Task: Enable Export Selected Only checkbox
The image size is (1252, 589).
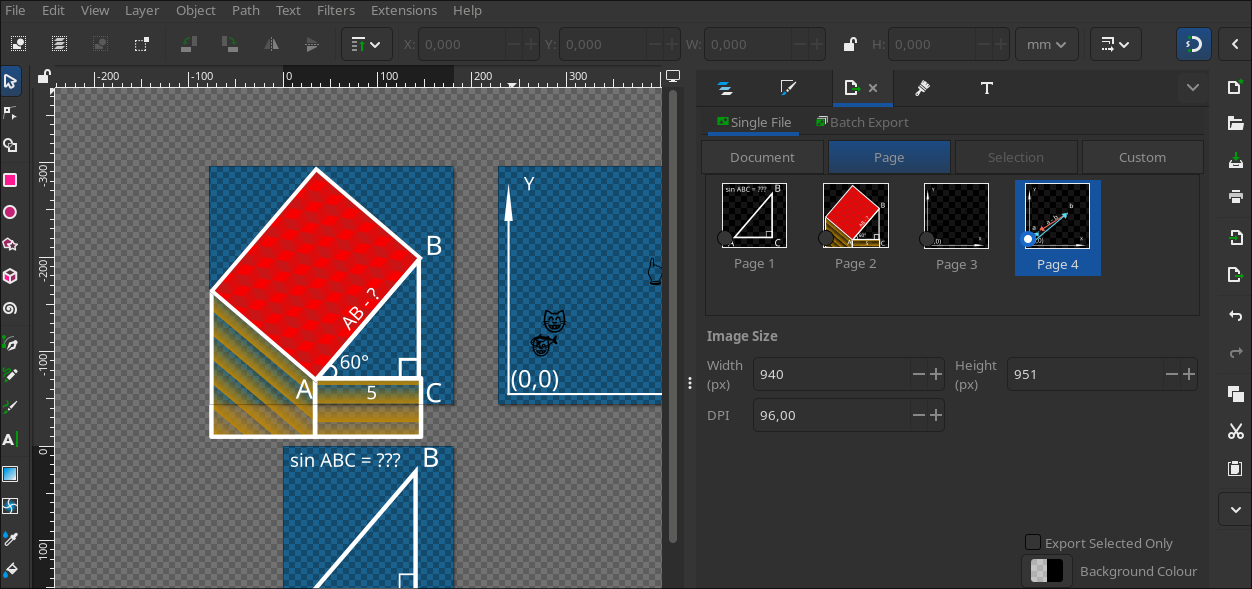Action: 1033,542
